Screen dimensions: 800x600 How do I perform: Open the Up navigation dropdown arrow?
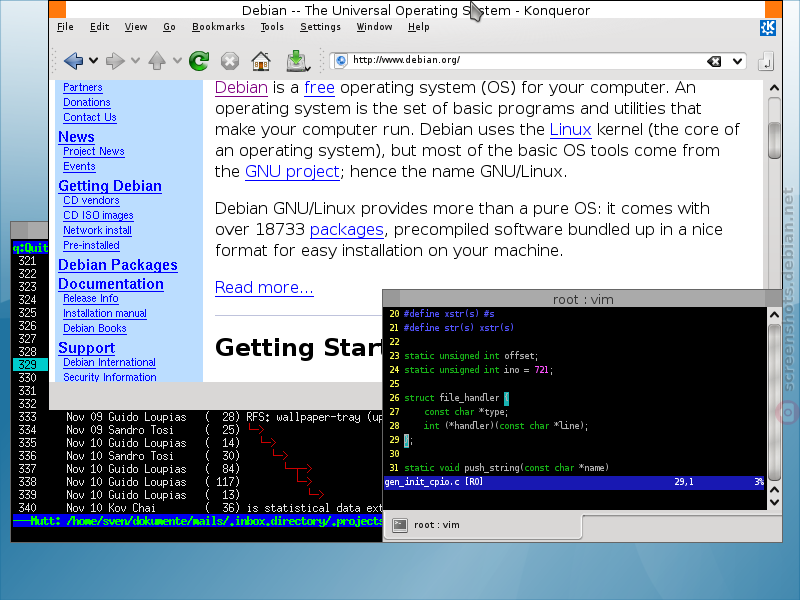click(x=177, y=61)
